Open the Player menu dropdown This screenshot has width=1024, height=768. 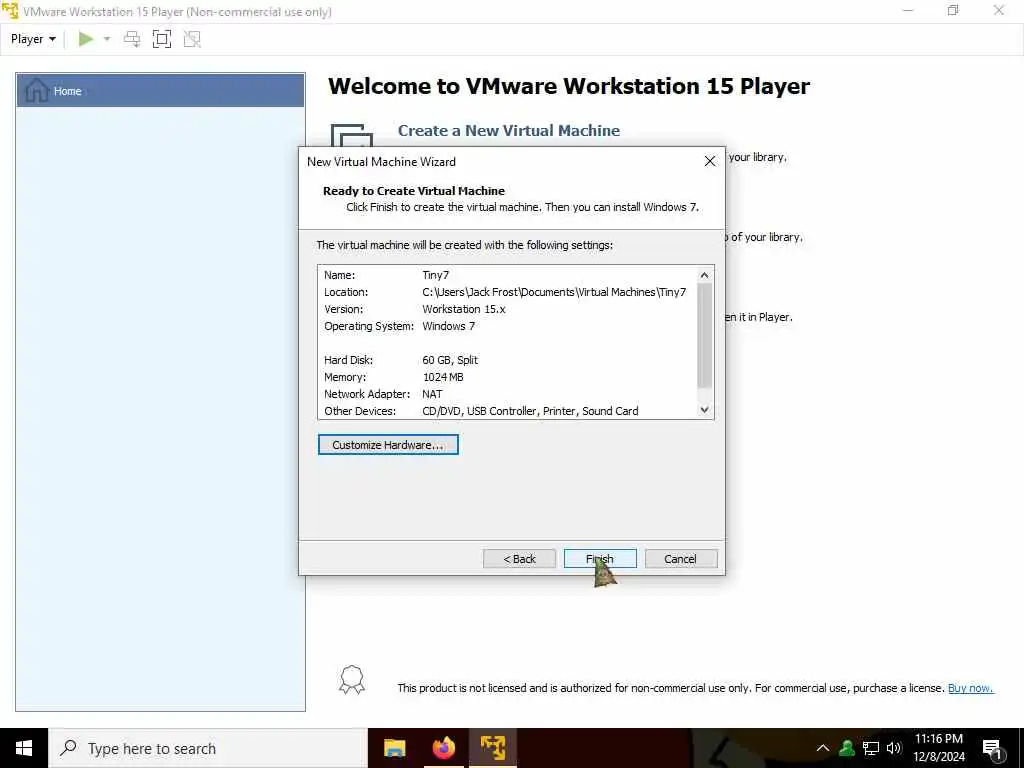coord(33,39)
